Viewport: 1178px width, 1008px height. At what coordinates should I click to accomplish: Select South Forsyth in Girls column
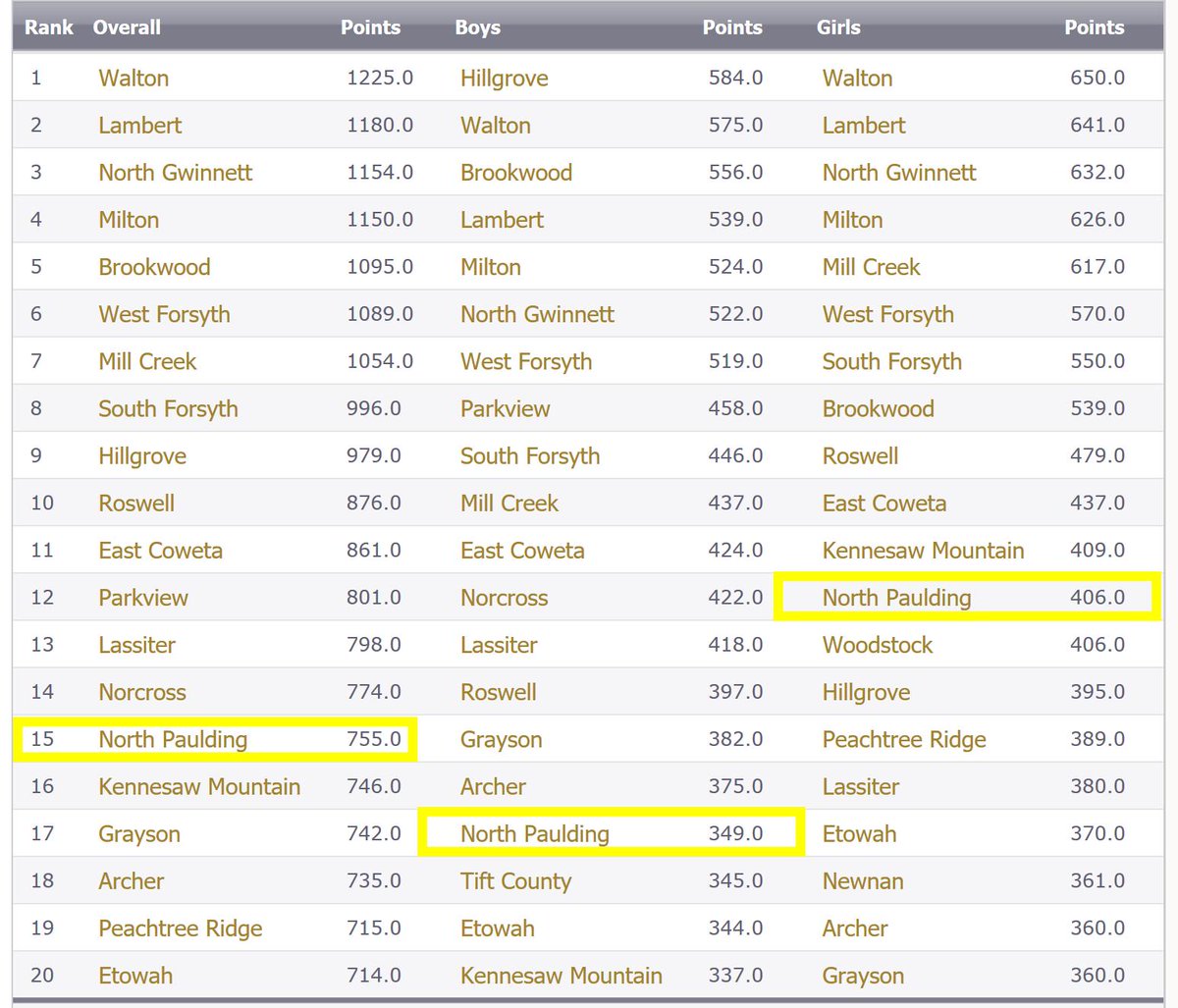click(x=892, y=362)
